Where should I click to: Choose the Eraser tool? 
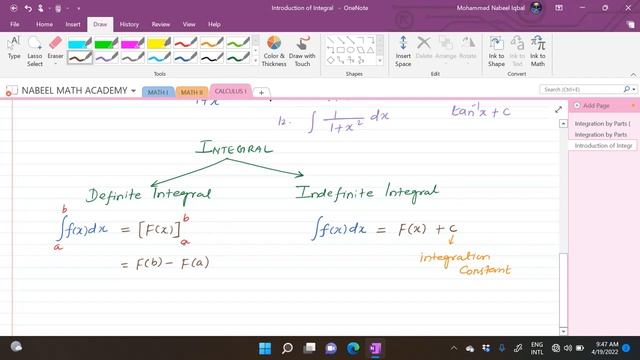56,49
